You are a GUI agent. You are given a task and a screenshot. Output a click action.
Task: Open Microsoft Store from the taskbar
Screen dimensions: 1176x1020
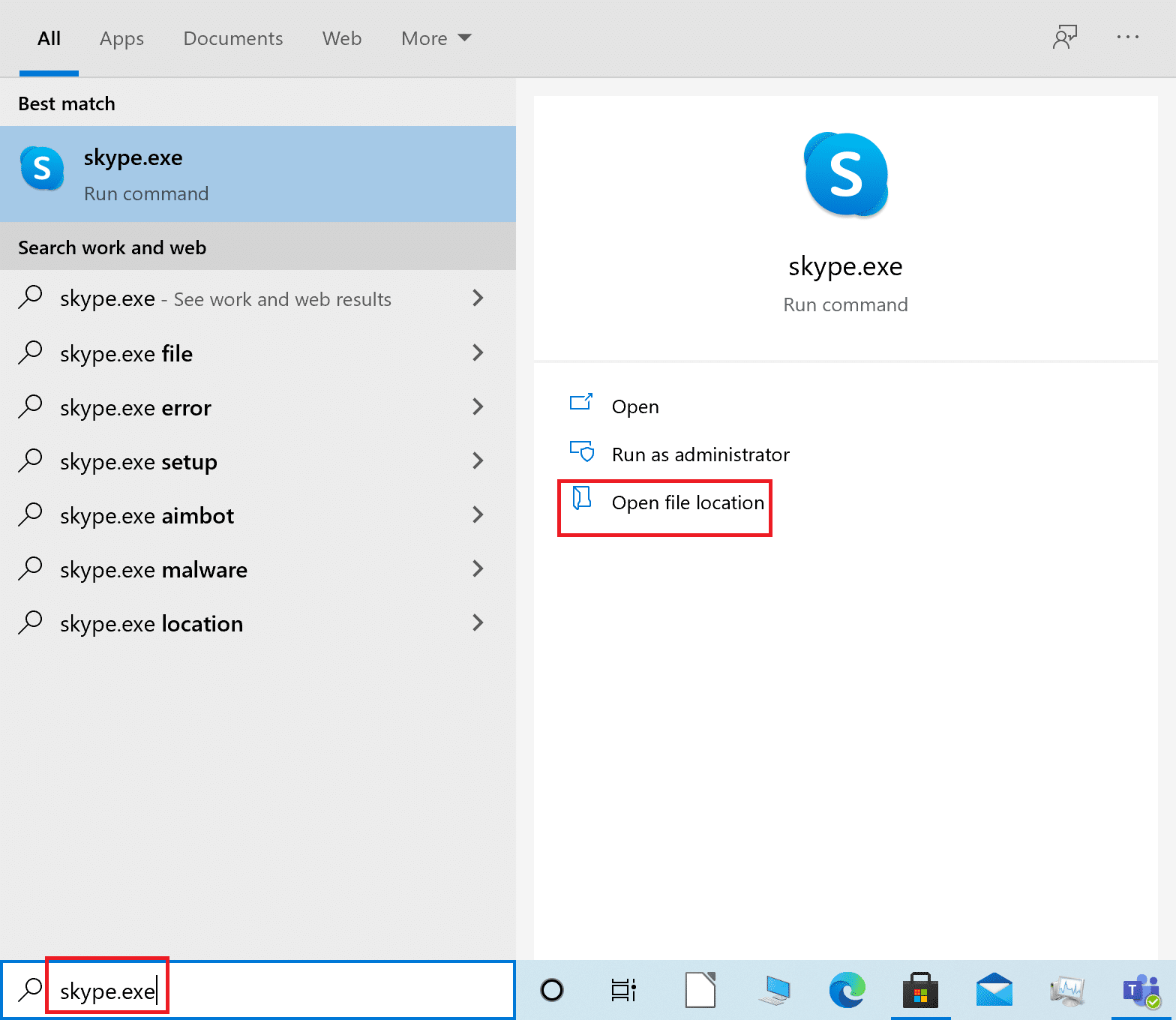coord(920,990)
